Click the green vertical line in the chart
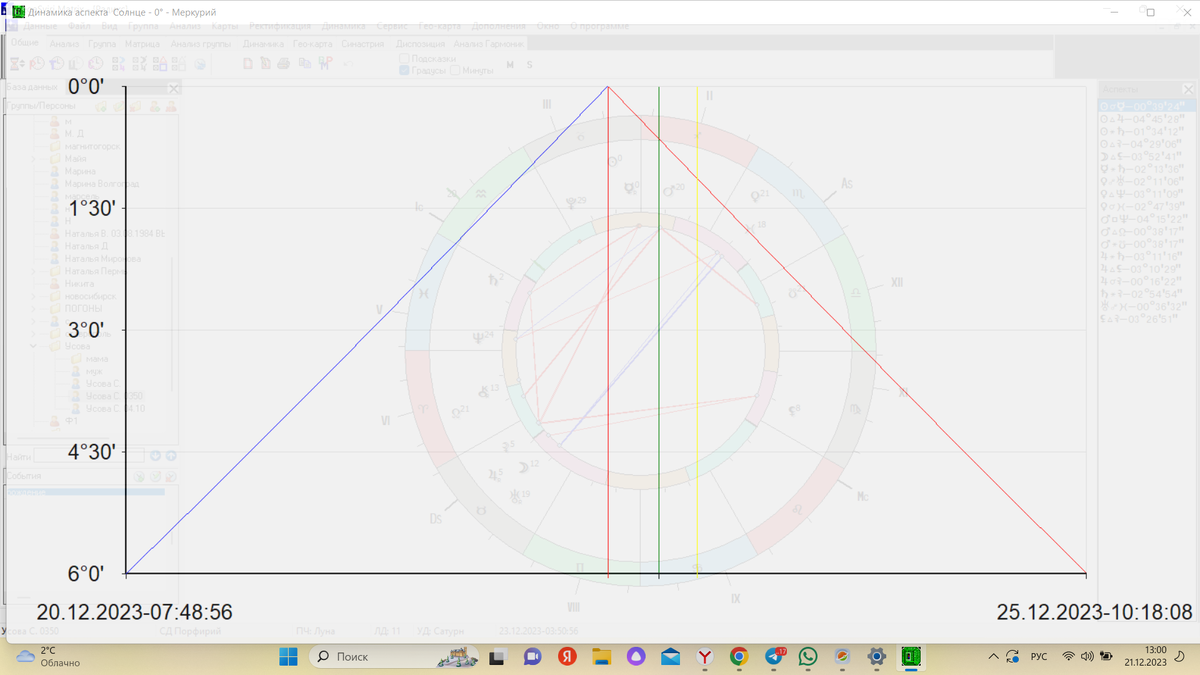Viewport: 1200px width, 675px height. point(659,330)
